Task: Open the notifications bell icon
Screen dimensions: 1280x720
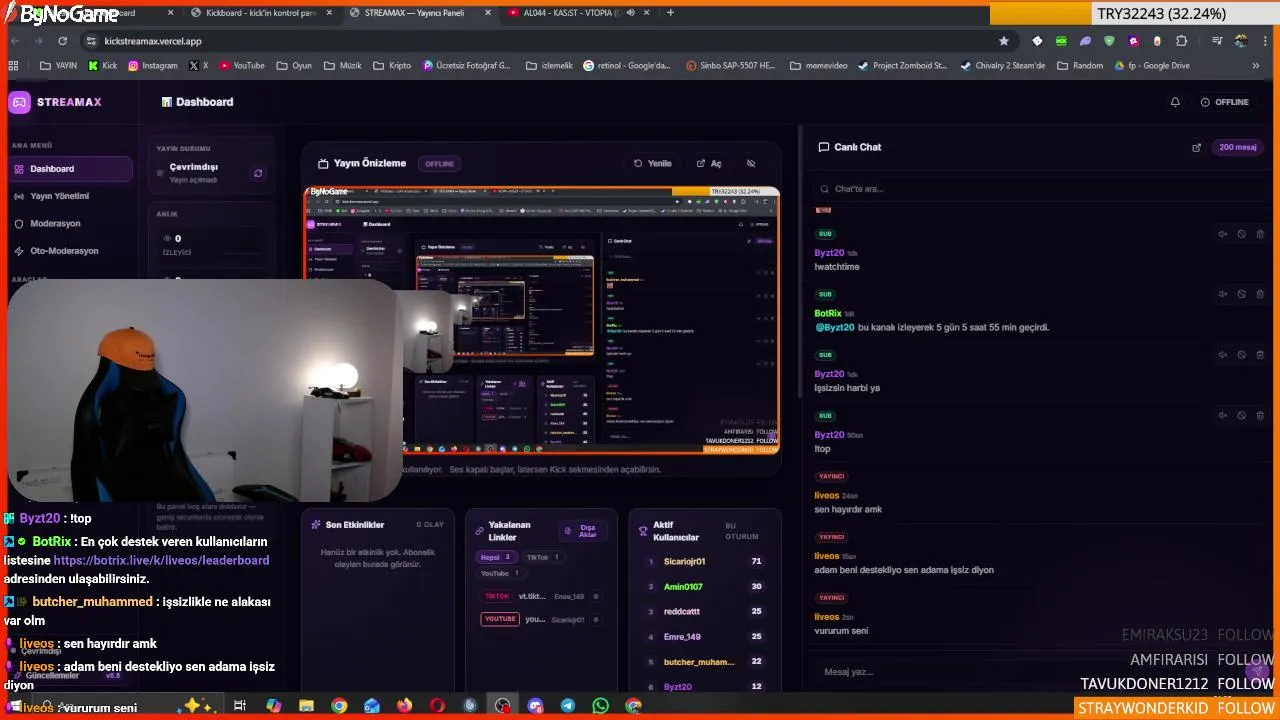Action: pyautogui.click(x=1175, y=102)
